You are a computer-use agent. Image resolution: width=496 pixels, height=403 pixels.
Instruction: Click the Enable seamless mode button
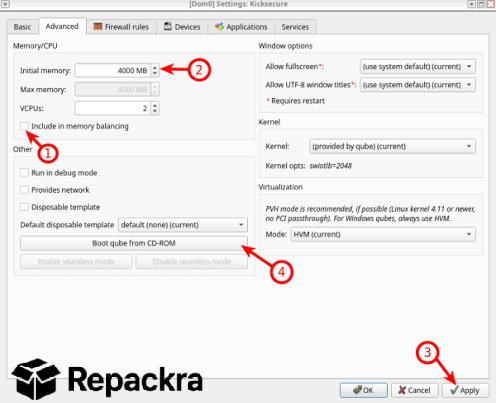[76, 261]
